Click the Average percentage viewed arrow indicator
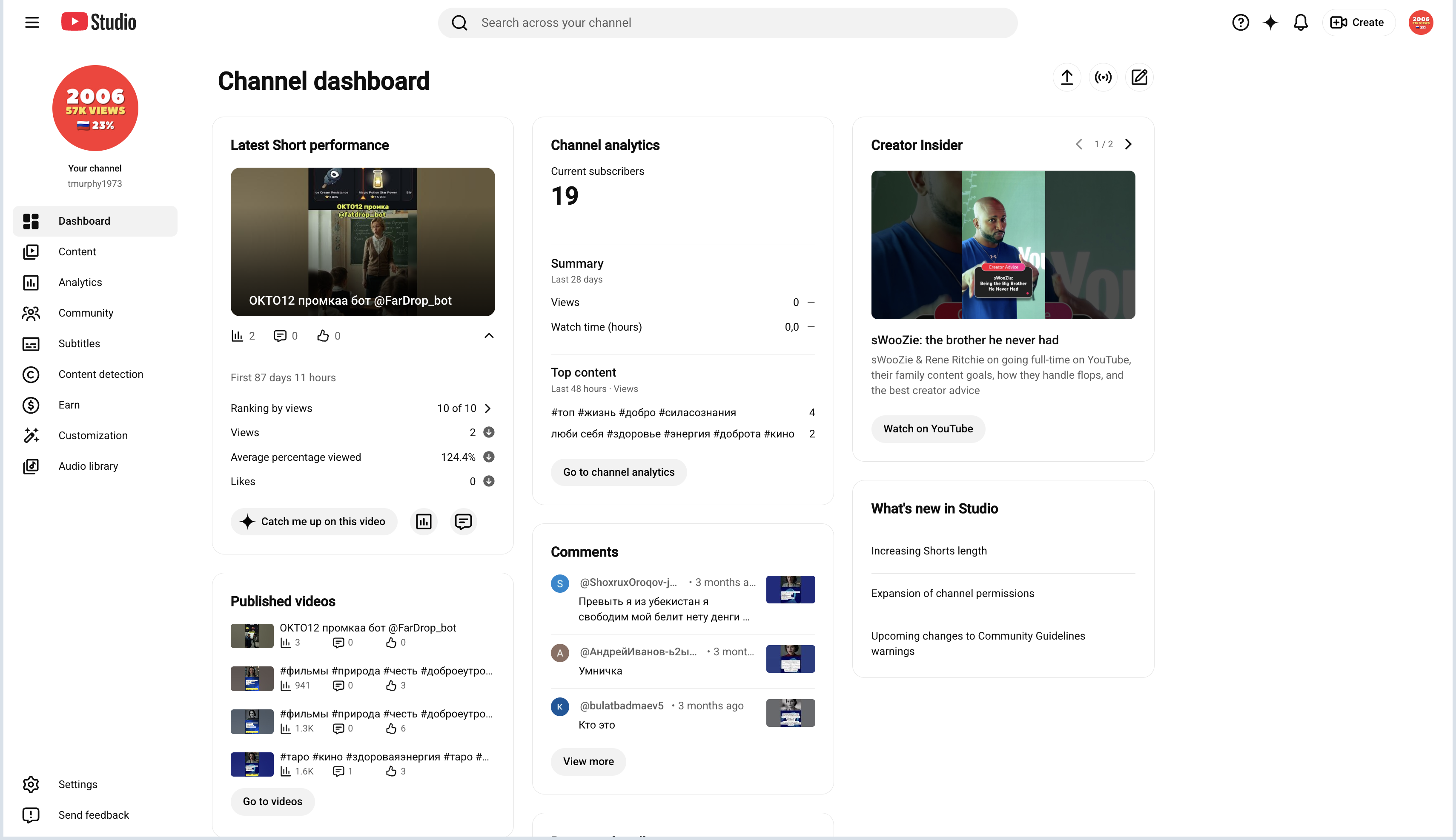The height and width of the screenshot is (840, 1456). (489, 457)
